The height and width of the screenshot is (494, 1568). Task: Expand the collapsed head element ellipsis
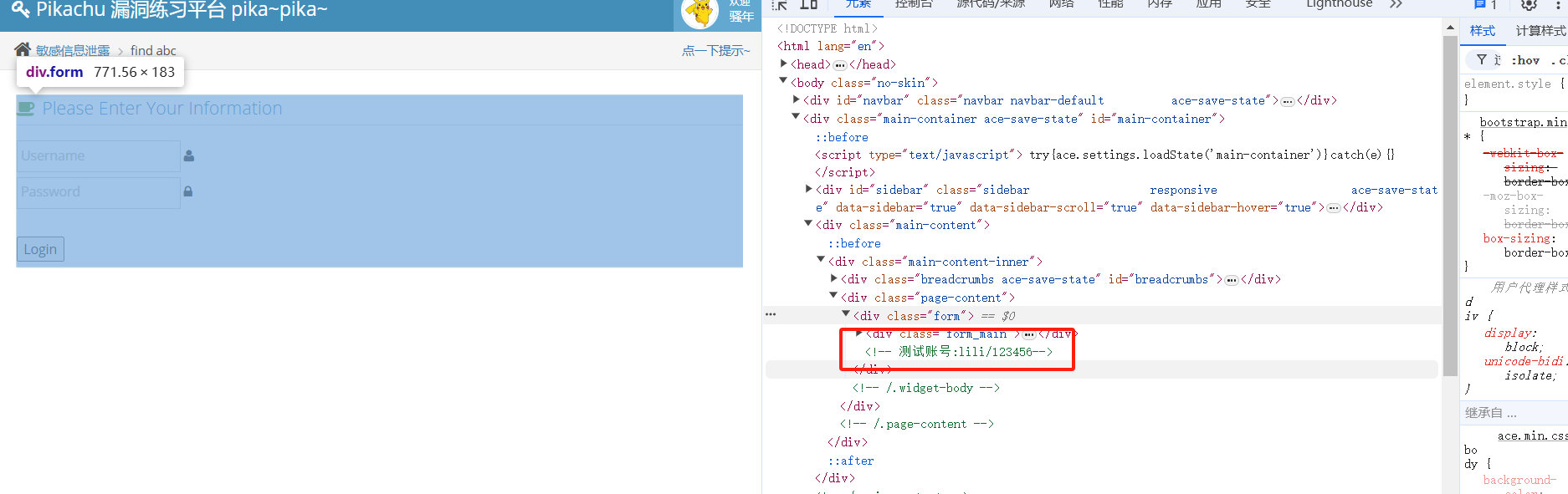click(840, 65)
